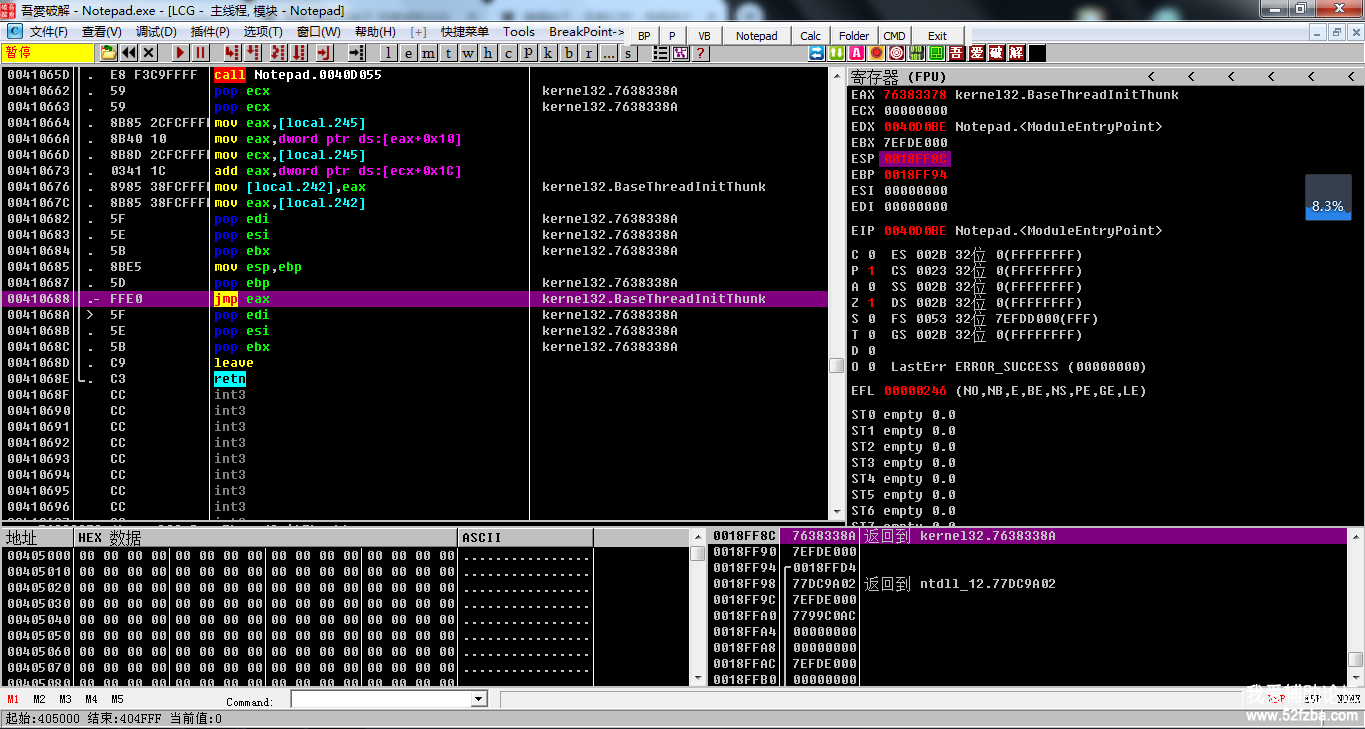Click the open file toolbar icon

point(108,53)
